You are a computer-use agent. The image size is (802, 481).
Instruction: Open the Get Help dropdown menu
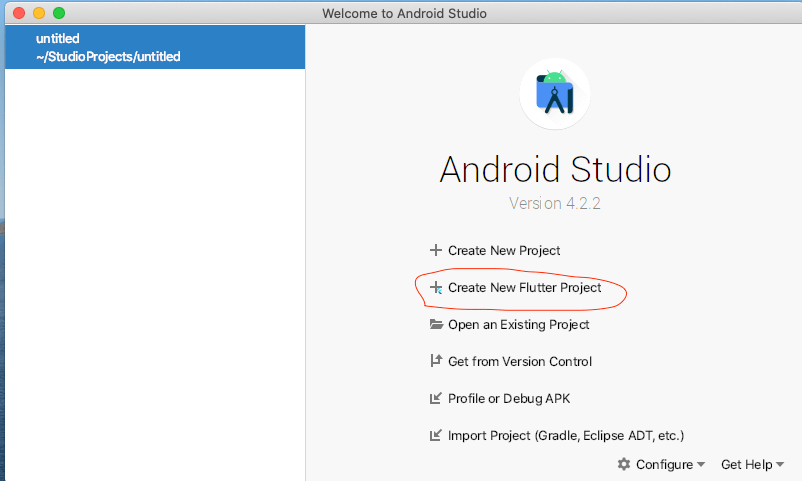click(752, 464)
